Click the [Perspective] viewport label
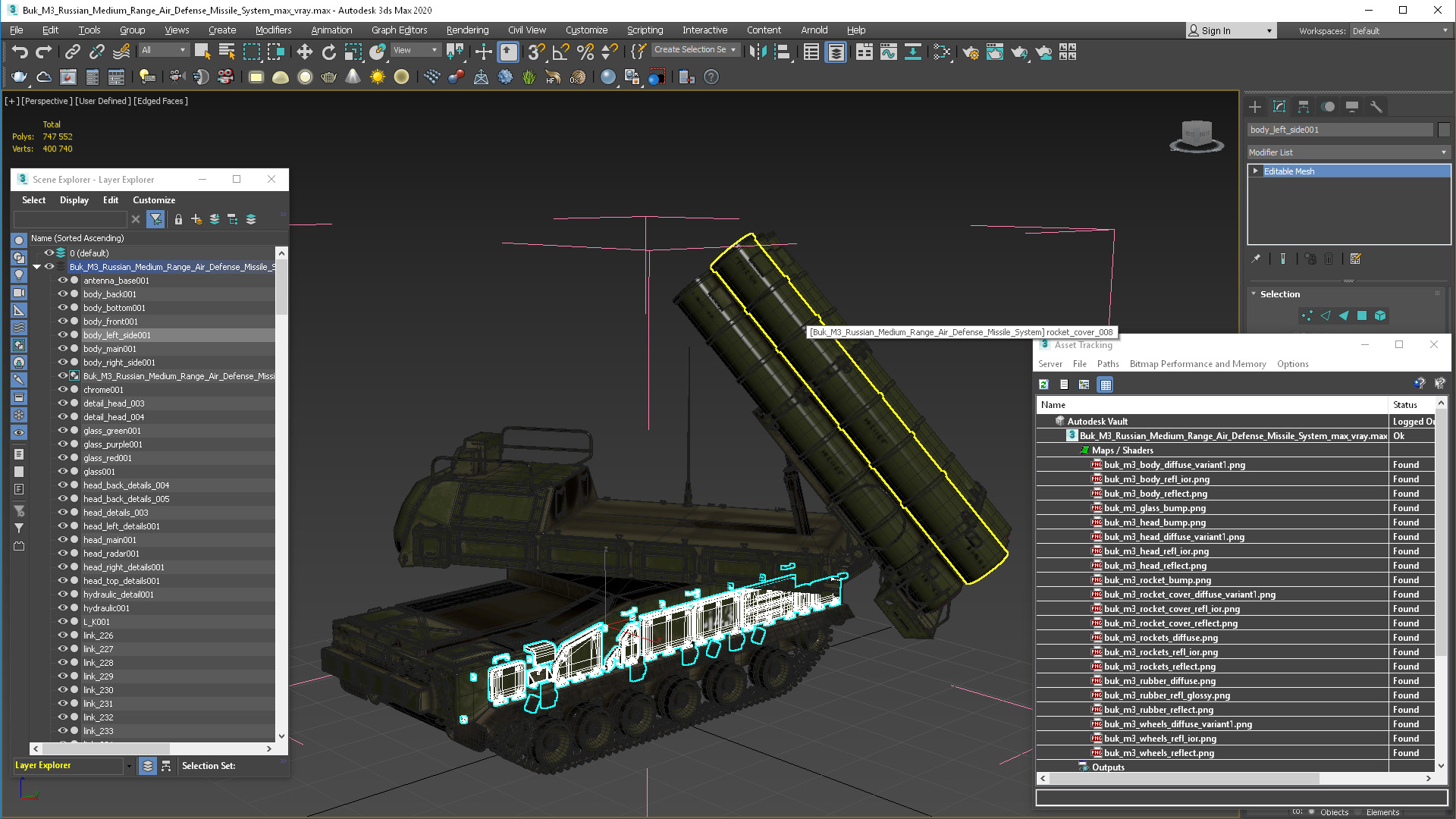Image resolution: width=1456 pixels, height=819 pixels. pyautogui.click(x=47, y=101)
